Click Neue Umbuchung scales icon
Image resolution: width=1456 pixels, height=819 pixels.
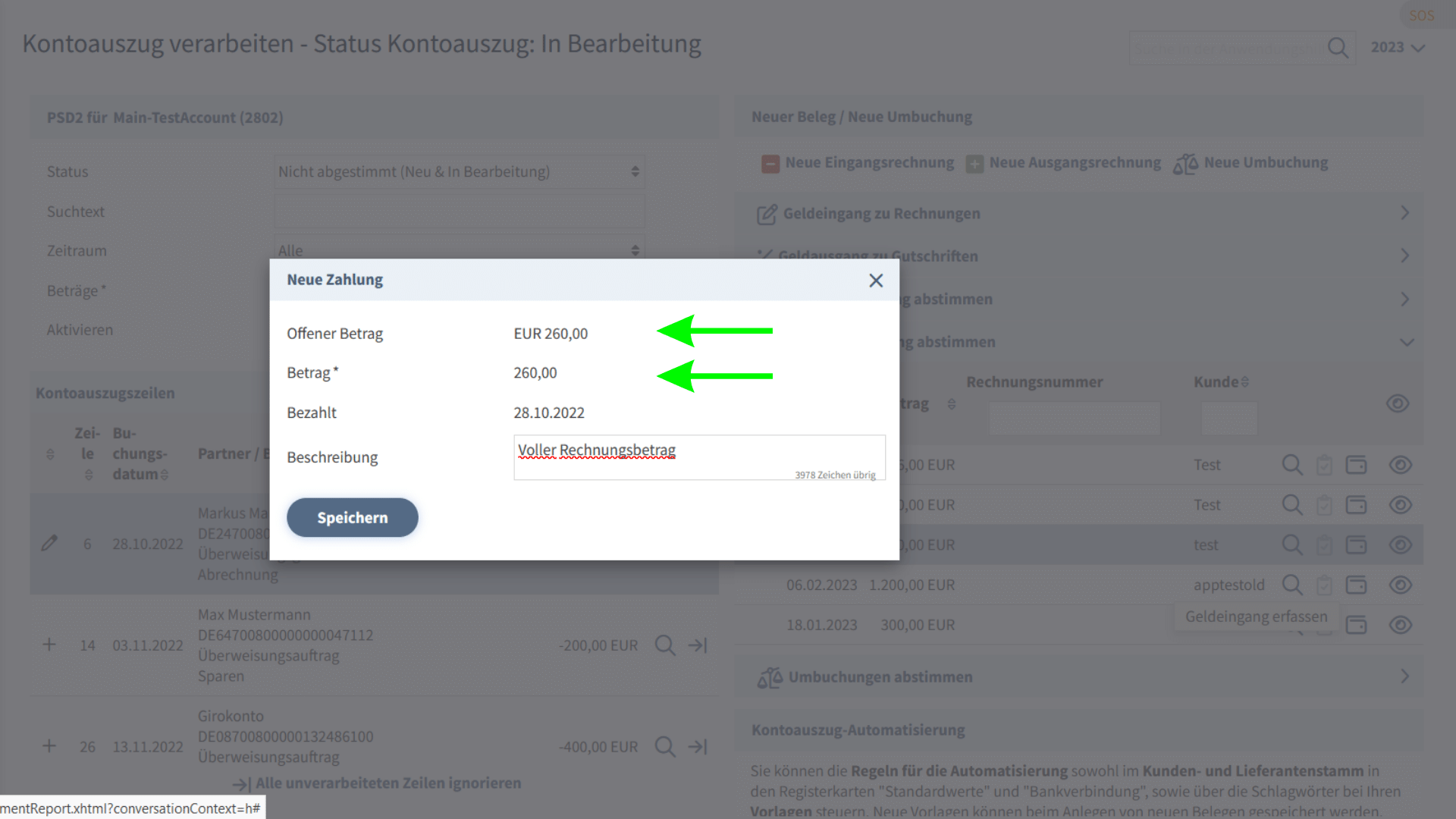coord(1185,164)
